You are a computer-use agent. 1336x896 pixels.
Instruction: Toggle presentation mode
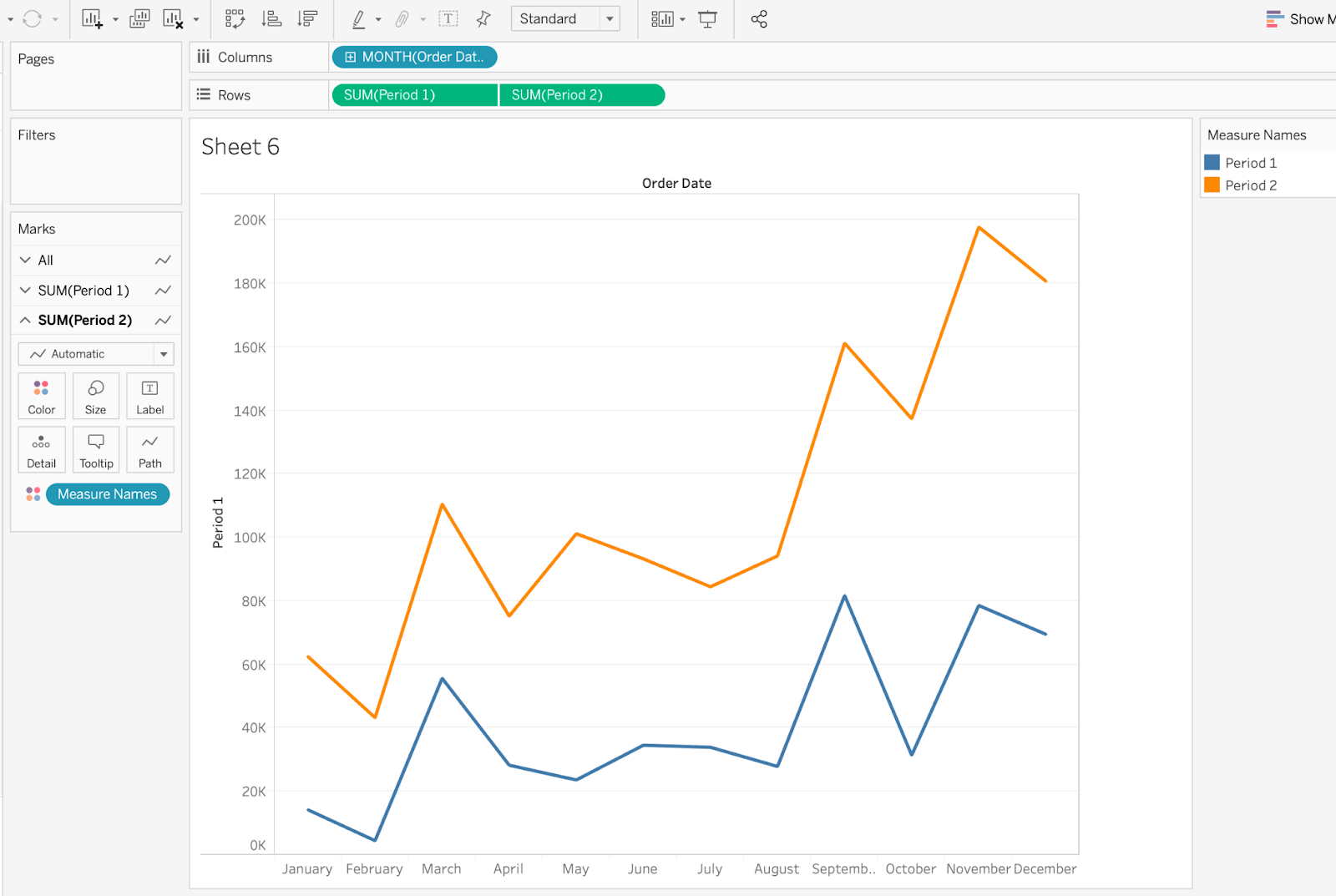[707, 18]
